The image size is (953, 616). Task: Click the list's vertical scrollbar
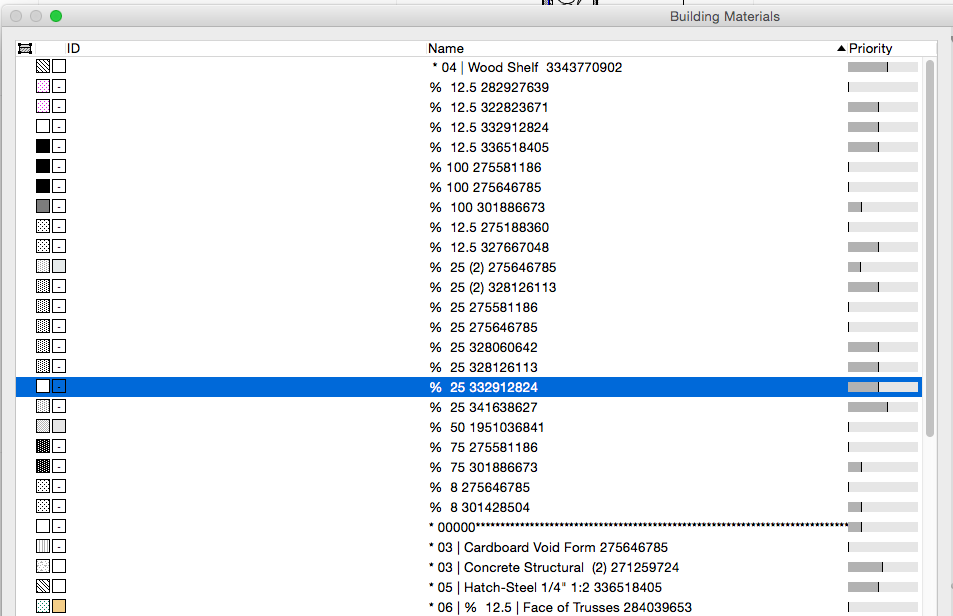[929, 248]
